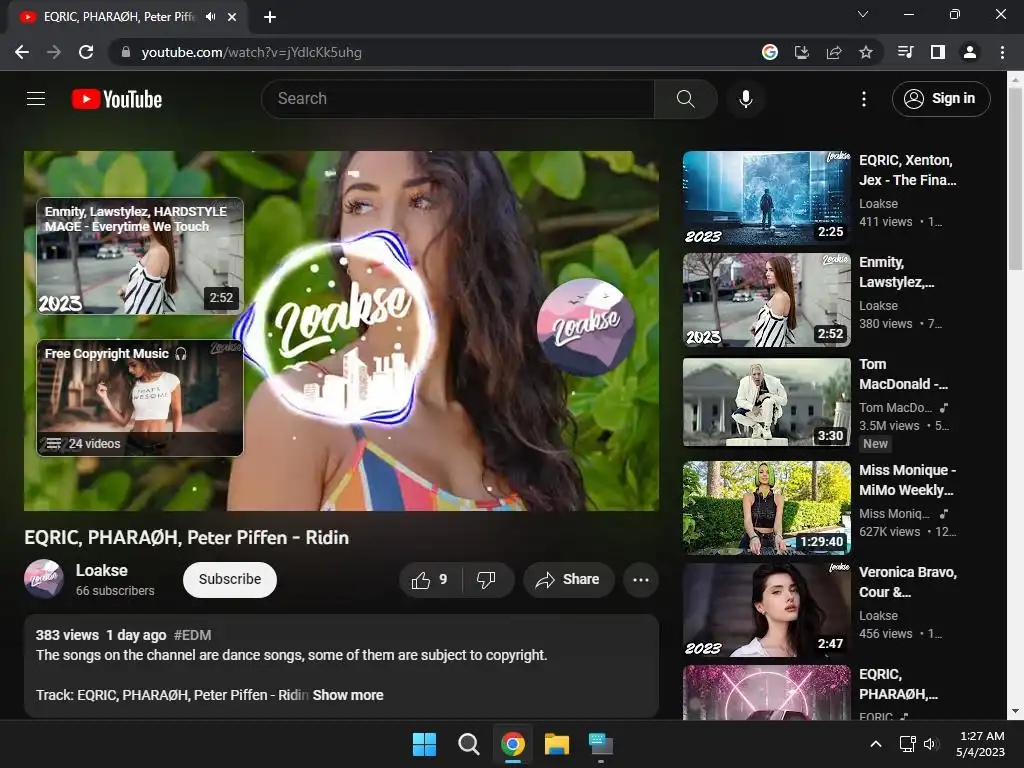Open Loakse channel name link
The height and width of the screenshot is (768, 1024).
(x=101, y=570)
